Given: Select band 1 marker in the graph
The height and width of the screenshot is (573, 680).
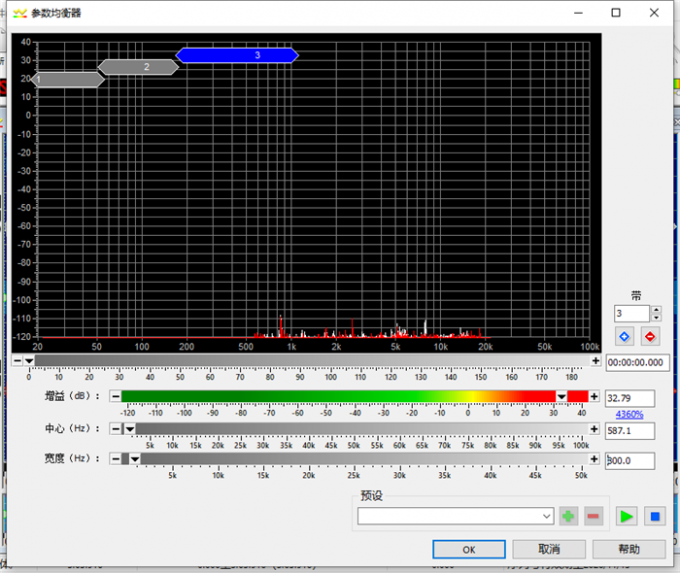Looking at the screenshot, I should [68, 80].
